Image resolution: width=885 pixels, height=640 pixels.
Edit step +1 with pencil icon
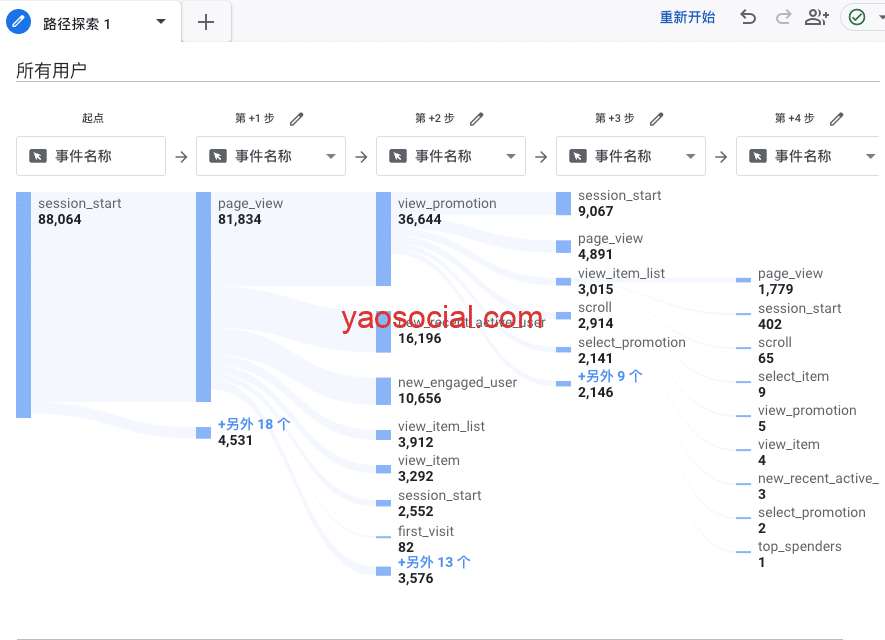coord(297,119)
